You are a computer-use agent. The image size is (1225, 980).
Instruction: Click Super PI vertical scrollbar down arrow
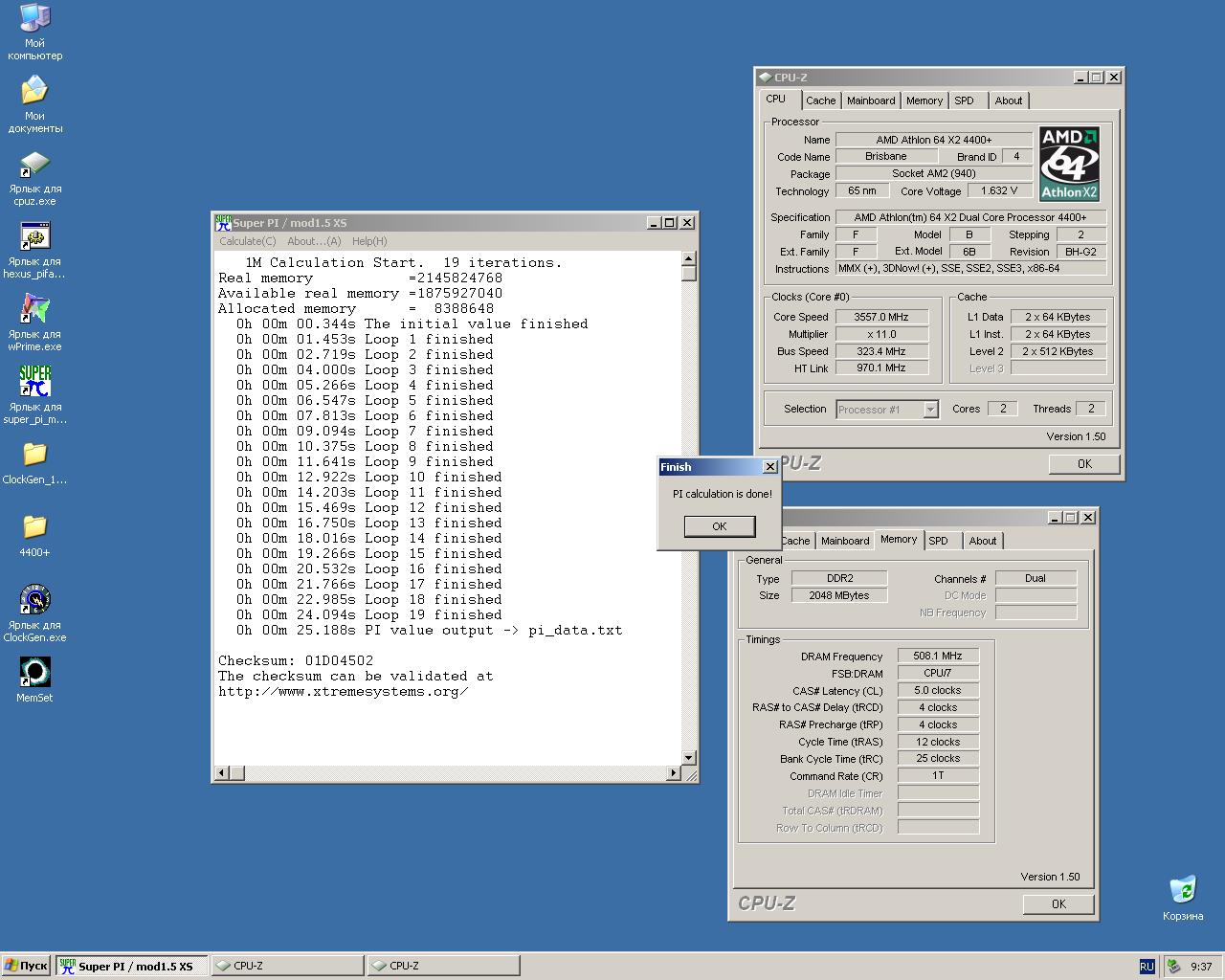(688, 757)
